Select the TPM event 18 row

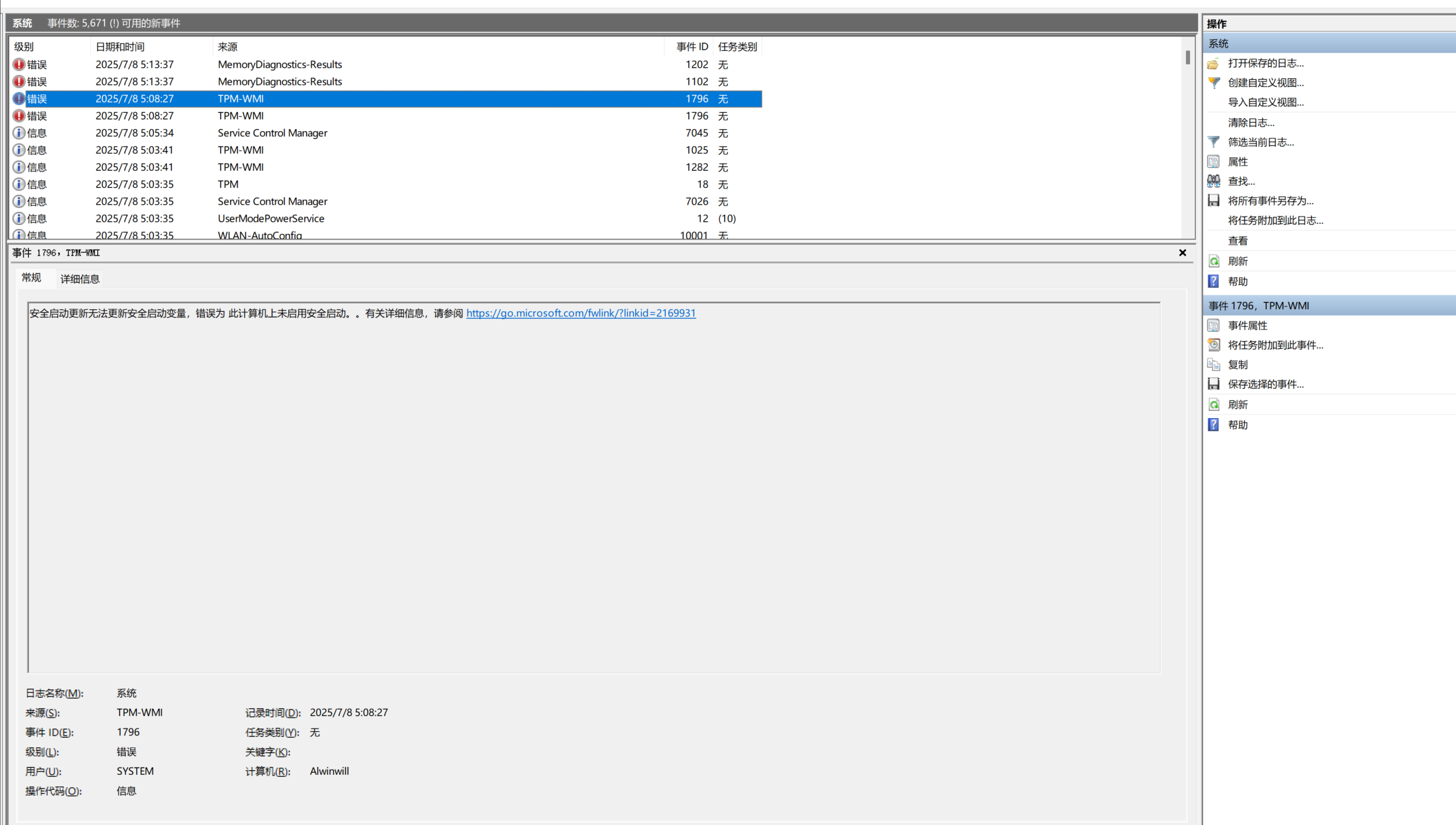click(386, 185)
